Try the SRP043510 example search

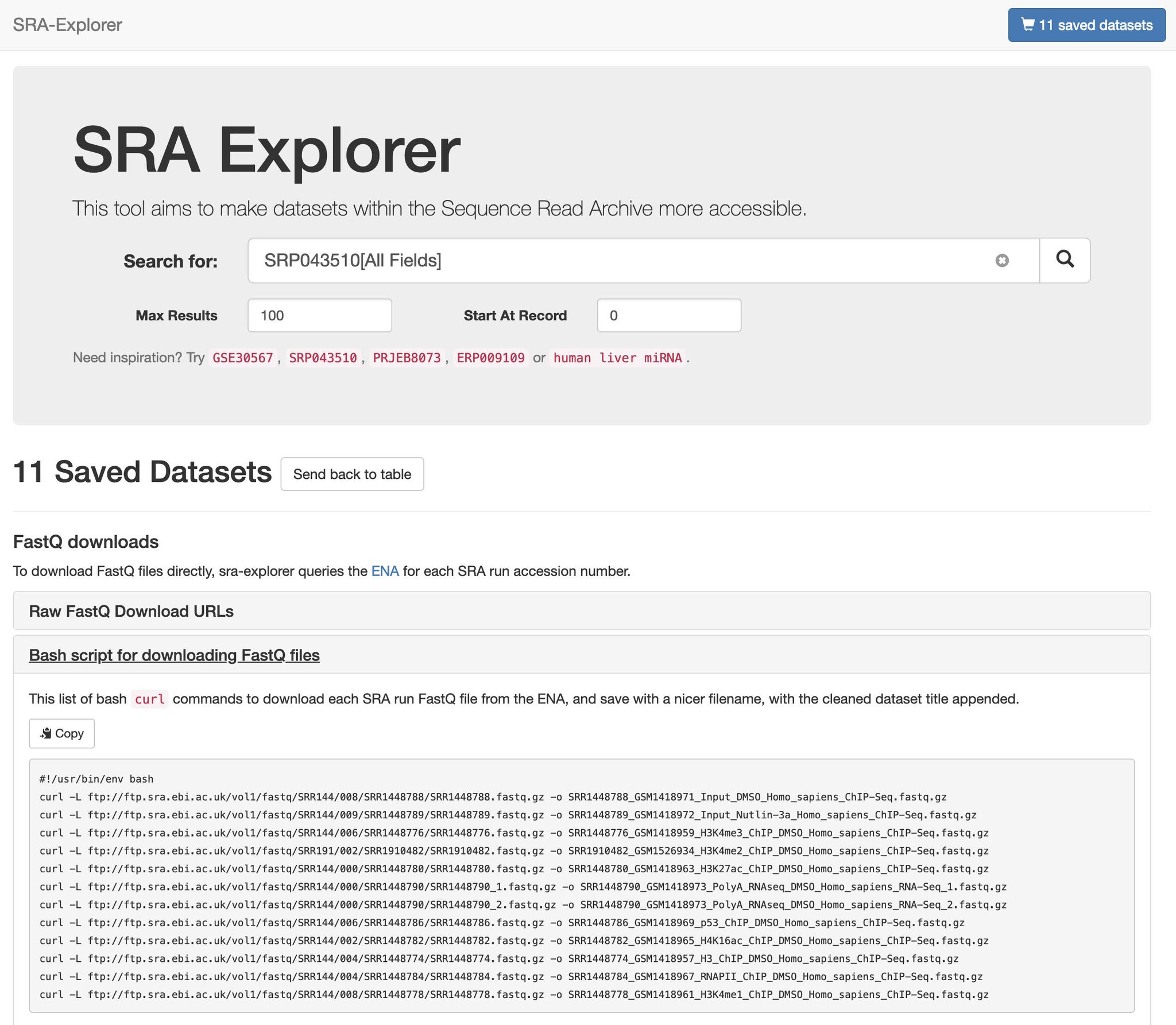click(x=323, y=358)
